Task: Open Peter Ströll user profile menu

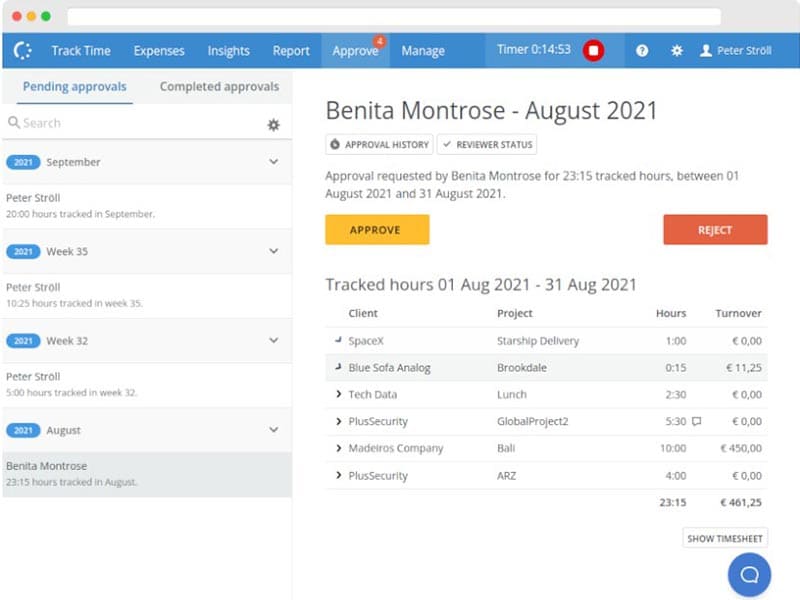Action: pyautogui.click(x=735, y=51)
